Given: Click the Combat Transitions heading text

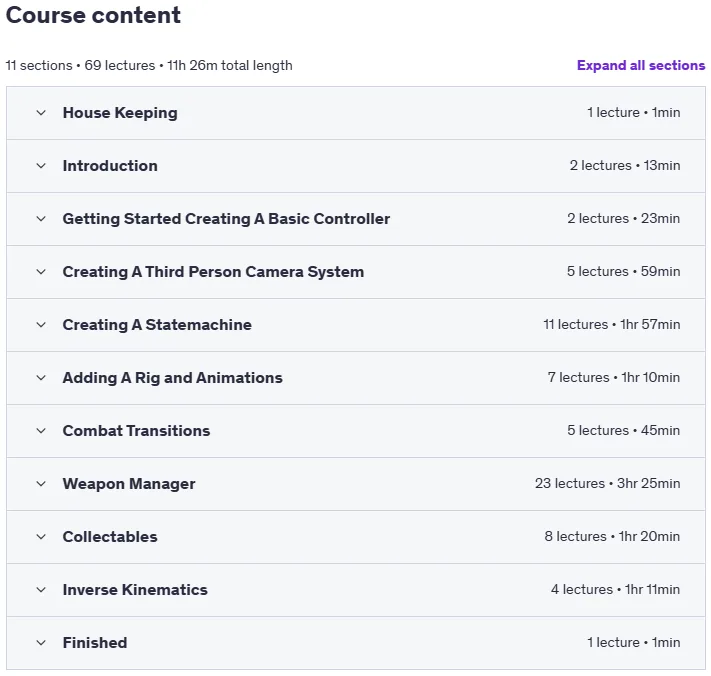Looking at the screenshot, I should point(136,431).
